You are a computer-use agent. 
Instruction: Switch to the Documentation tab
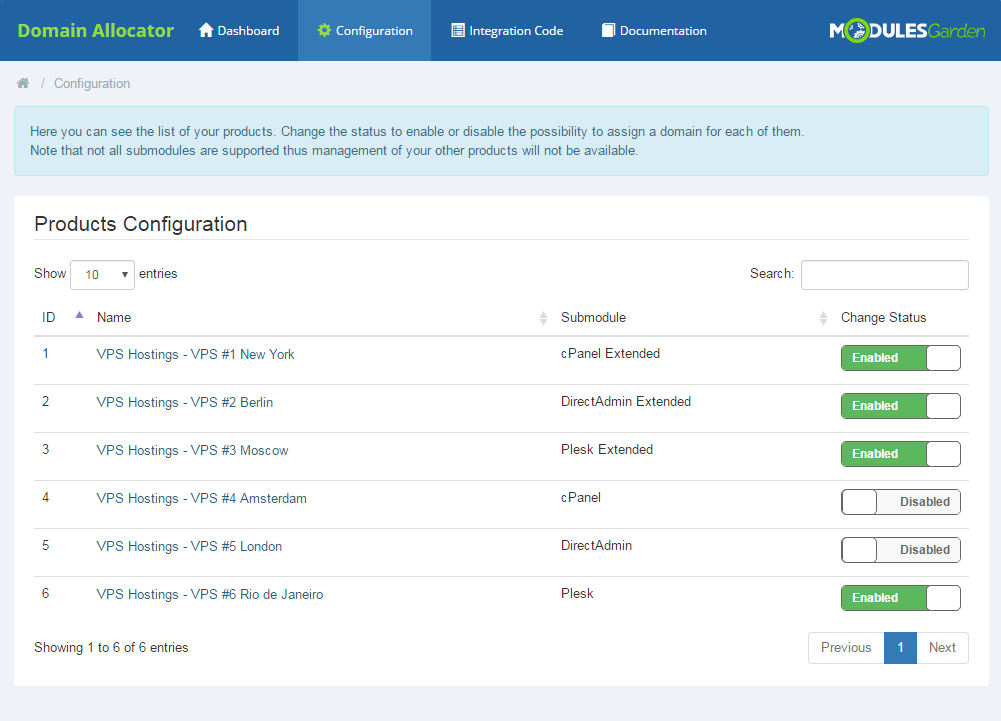[653, 30]
